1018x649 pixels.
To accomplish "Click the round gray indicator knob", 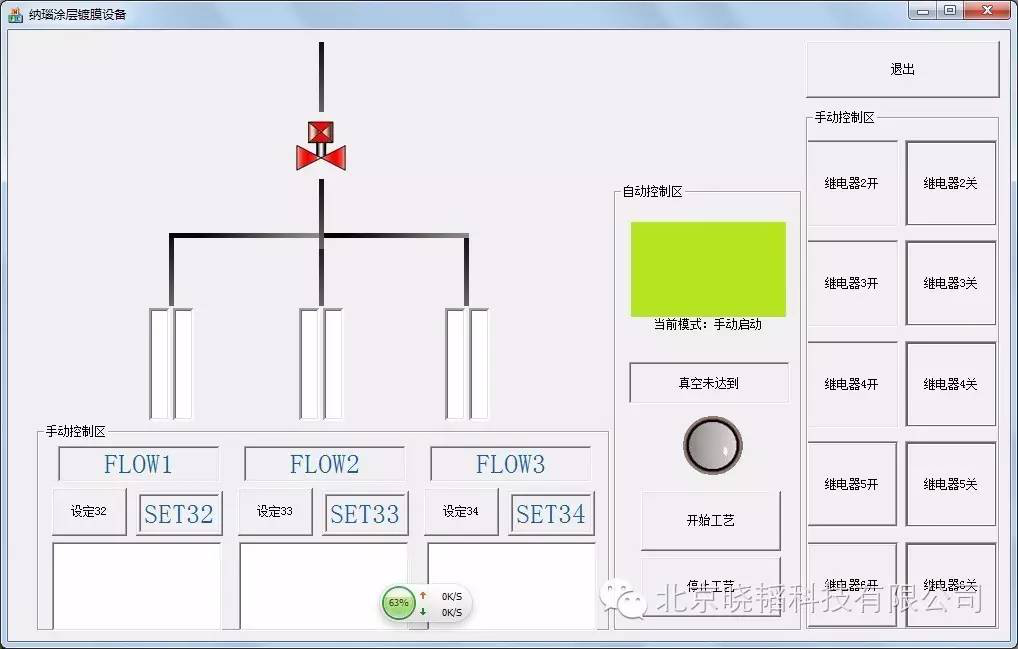I will (712, 445).
